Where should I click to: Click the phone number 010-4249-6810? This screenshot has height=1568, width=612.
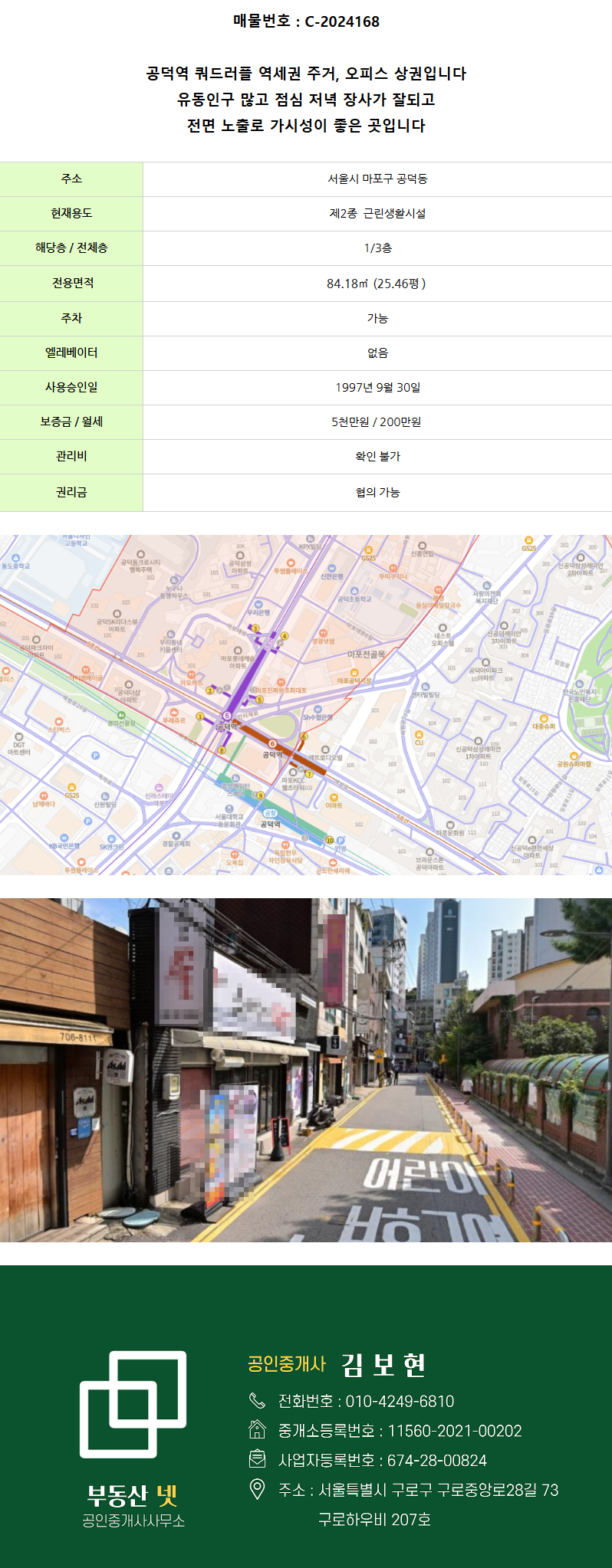(x=400, y=1402)
